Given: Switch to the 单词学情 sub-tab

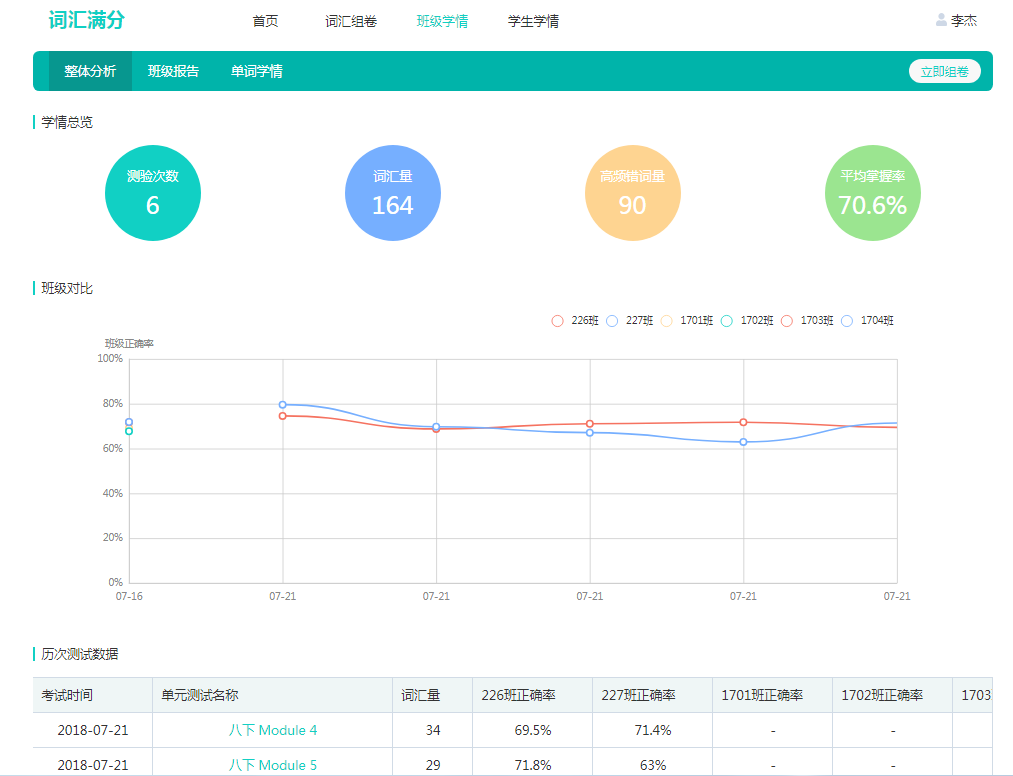Looking at the screenshot, I should [x=256, y=71].
